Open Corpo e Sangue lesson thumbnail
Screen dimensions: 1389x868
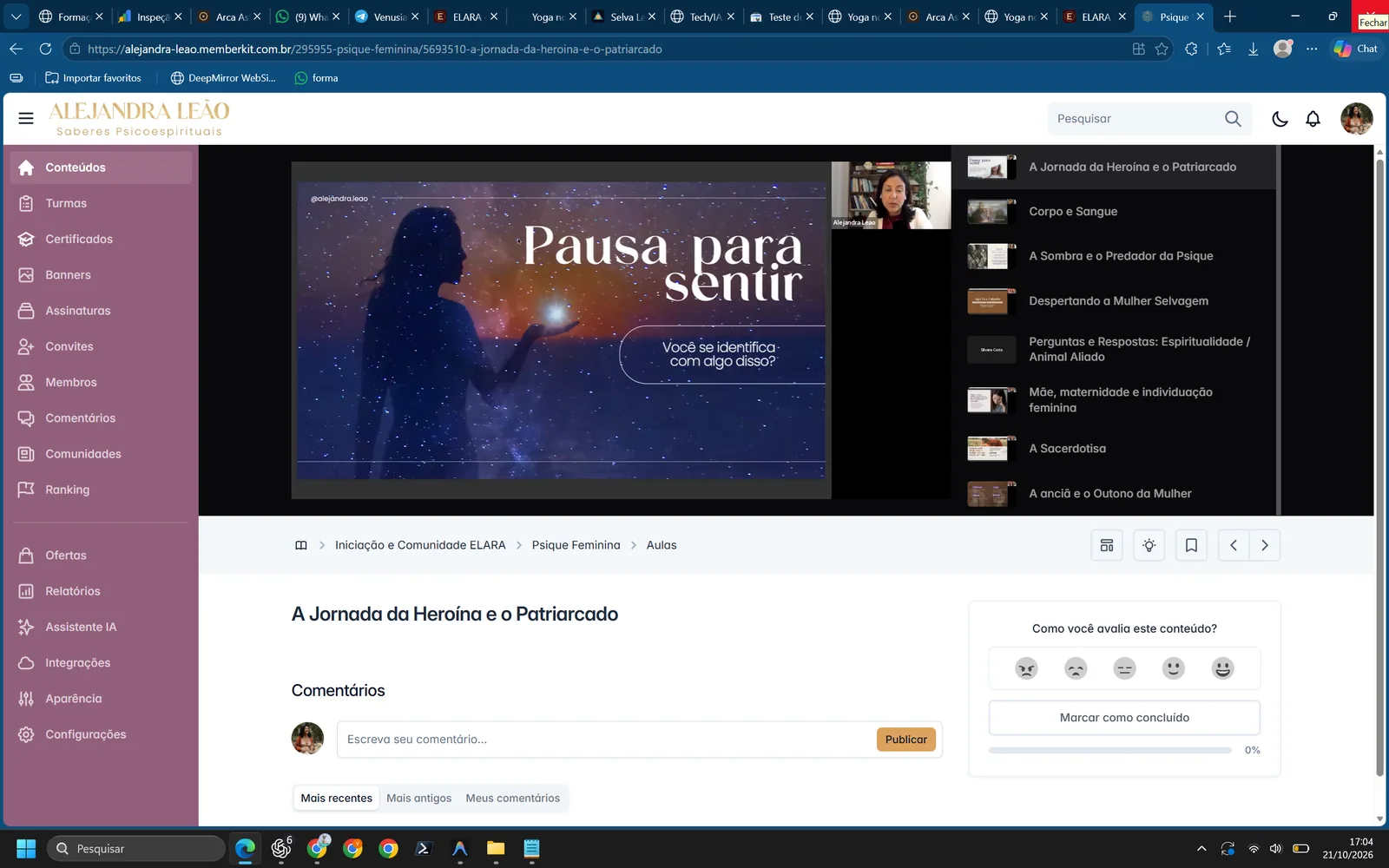tap(991, 212)
